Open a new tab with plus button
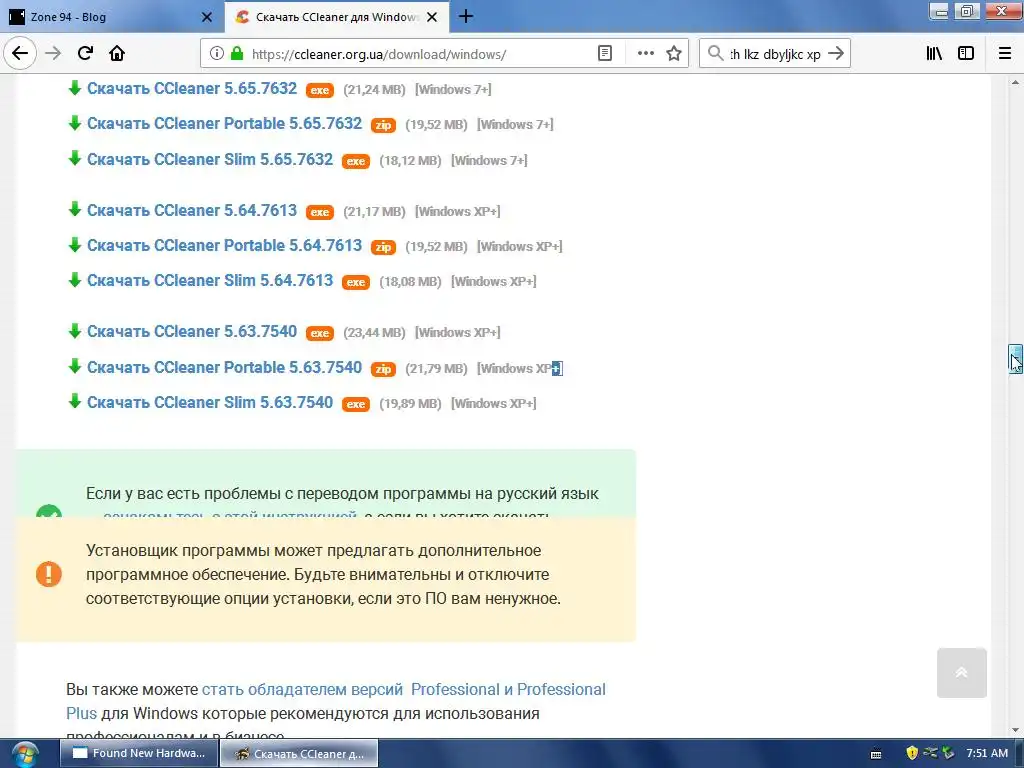Screen dimensions: 1024x768 (x=466, y=16)
